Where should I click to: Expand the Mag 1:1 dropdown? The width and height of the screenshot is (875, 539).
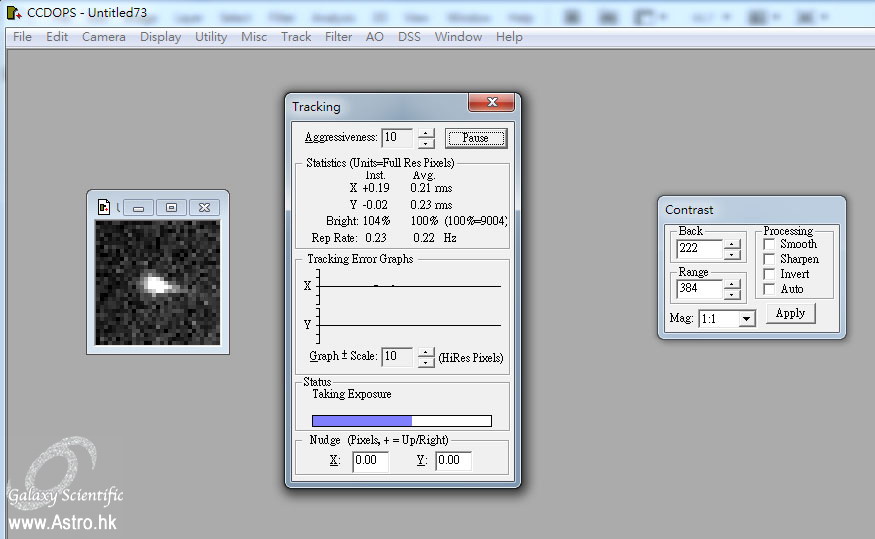[745, 319]
